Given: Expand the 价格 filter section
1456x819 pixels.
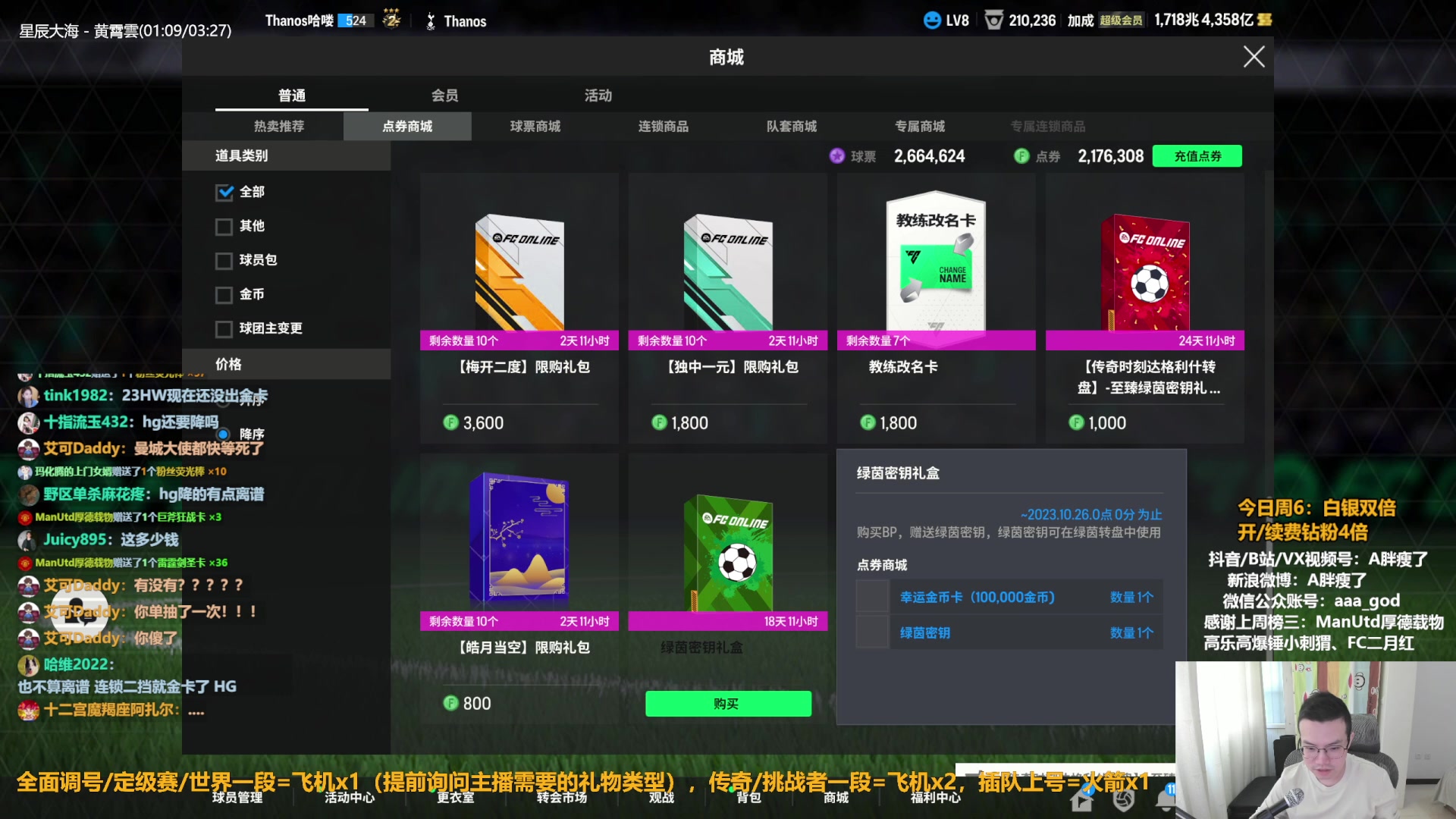Looking at the screenshot, I should tap(288, 364).
